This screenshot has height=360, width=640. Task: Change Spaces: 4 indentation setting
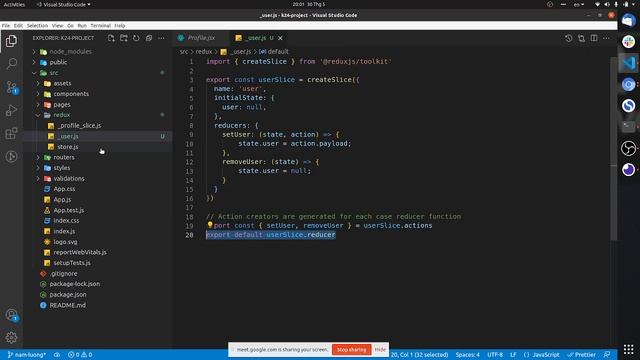(467, 355)
